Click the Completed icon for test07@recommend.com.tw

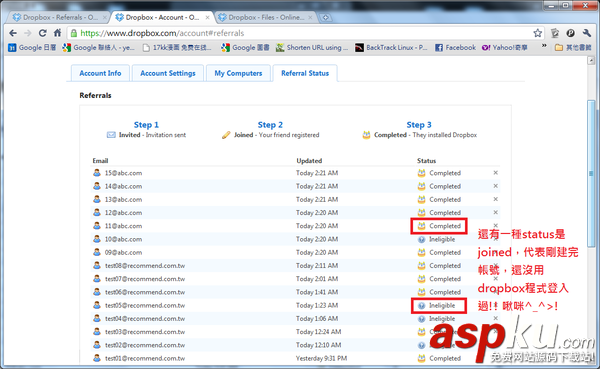(421, 279)
